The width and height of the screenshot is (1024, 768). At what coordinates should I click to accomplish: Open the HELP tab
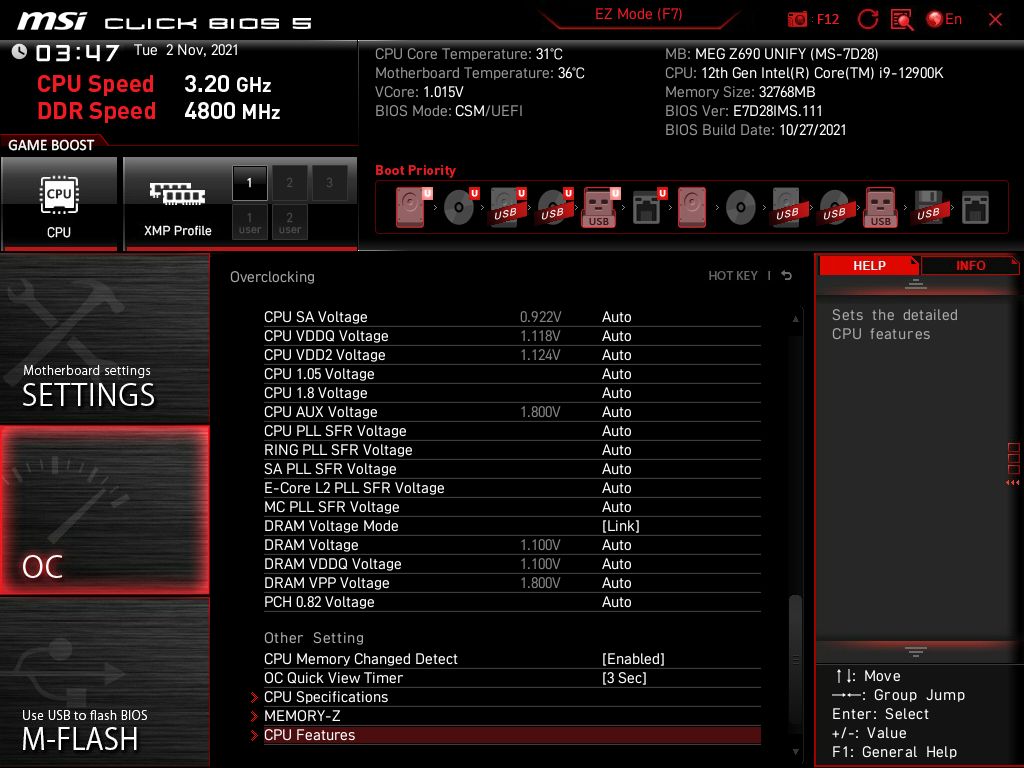click(869, 265)
